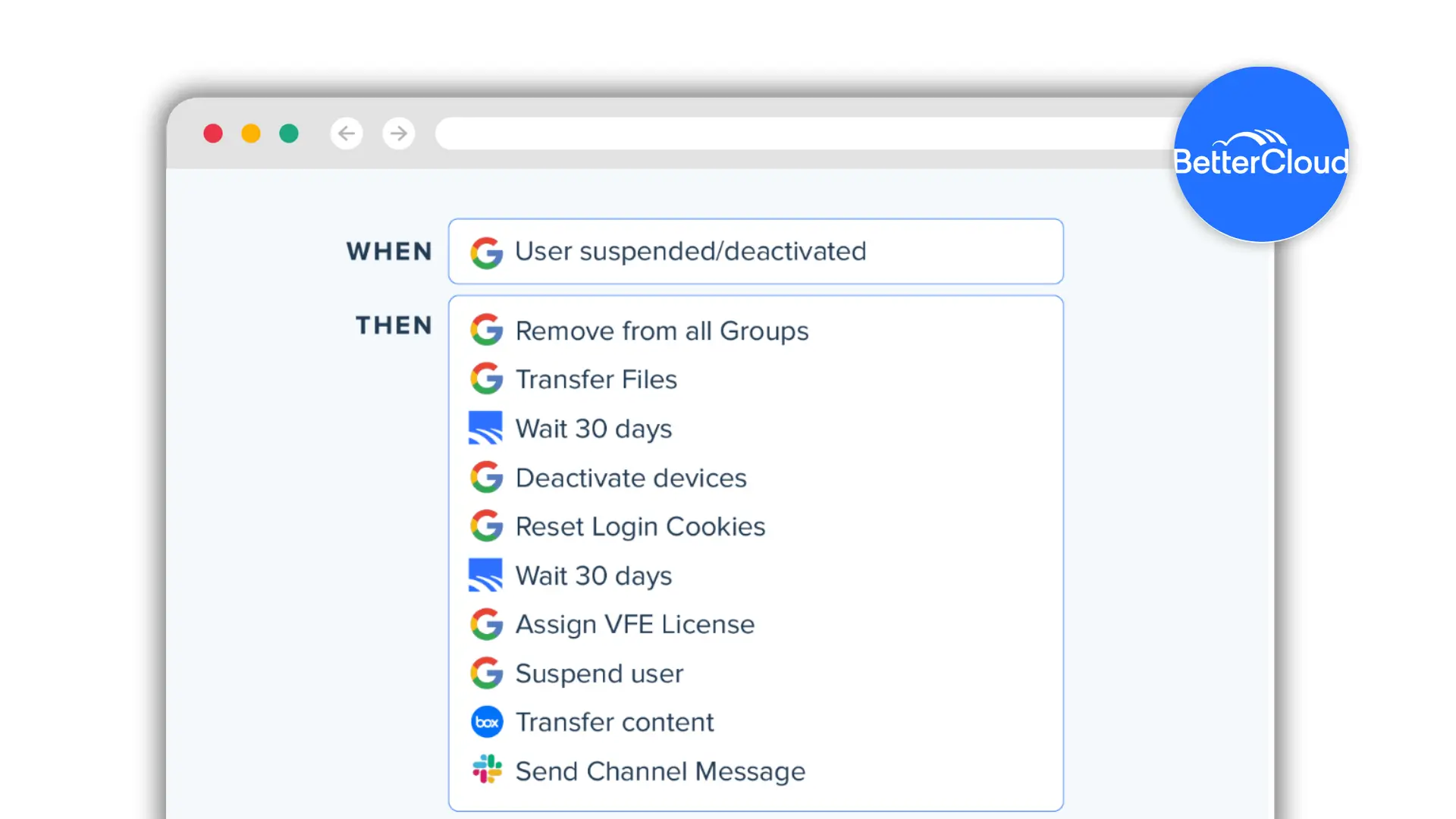
Task: Select the second Wait 30 days step
Action: pos(593,576)
